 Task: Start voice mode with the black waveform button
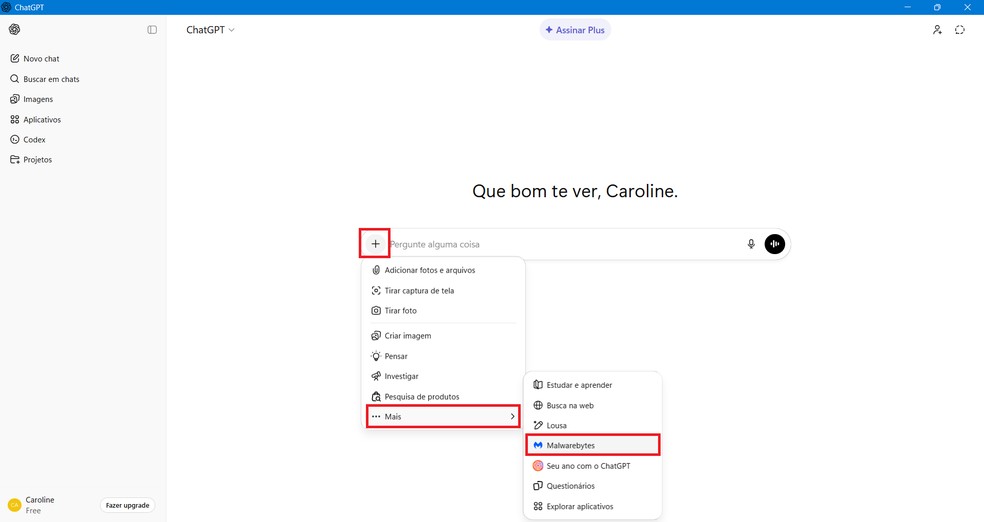(774, 244)
